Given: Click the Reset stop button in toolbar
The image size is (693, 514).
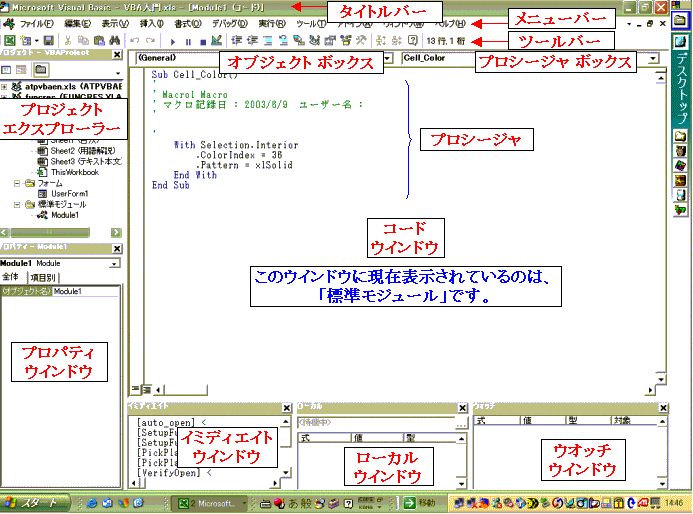Looking at the screenshot, I should coord(203,40).
